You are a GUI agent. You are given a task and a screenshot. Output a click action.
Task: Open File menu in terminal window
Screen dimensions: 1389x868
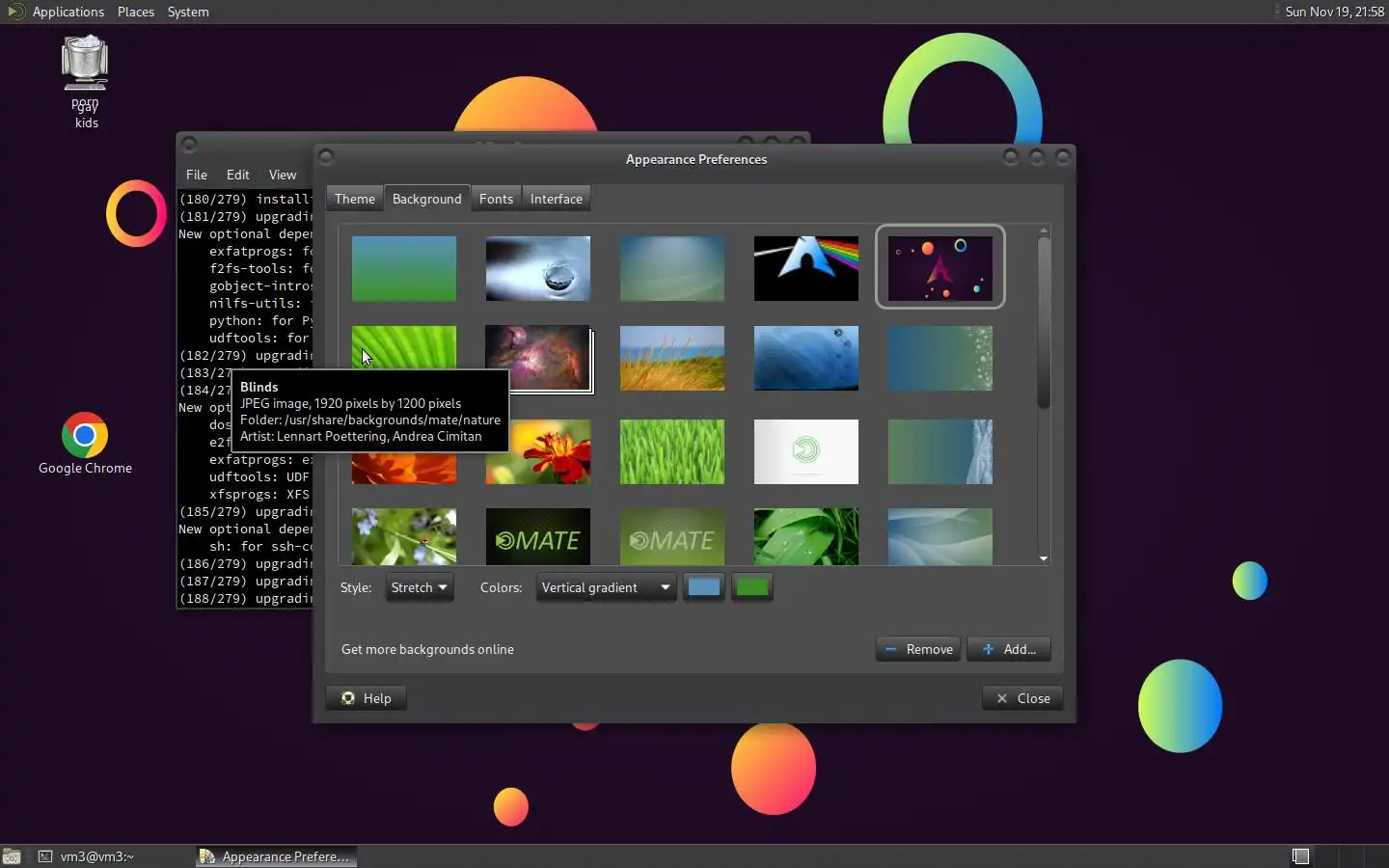[x=197, y=175]
